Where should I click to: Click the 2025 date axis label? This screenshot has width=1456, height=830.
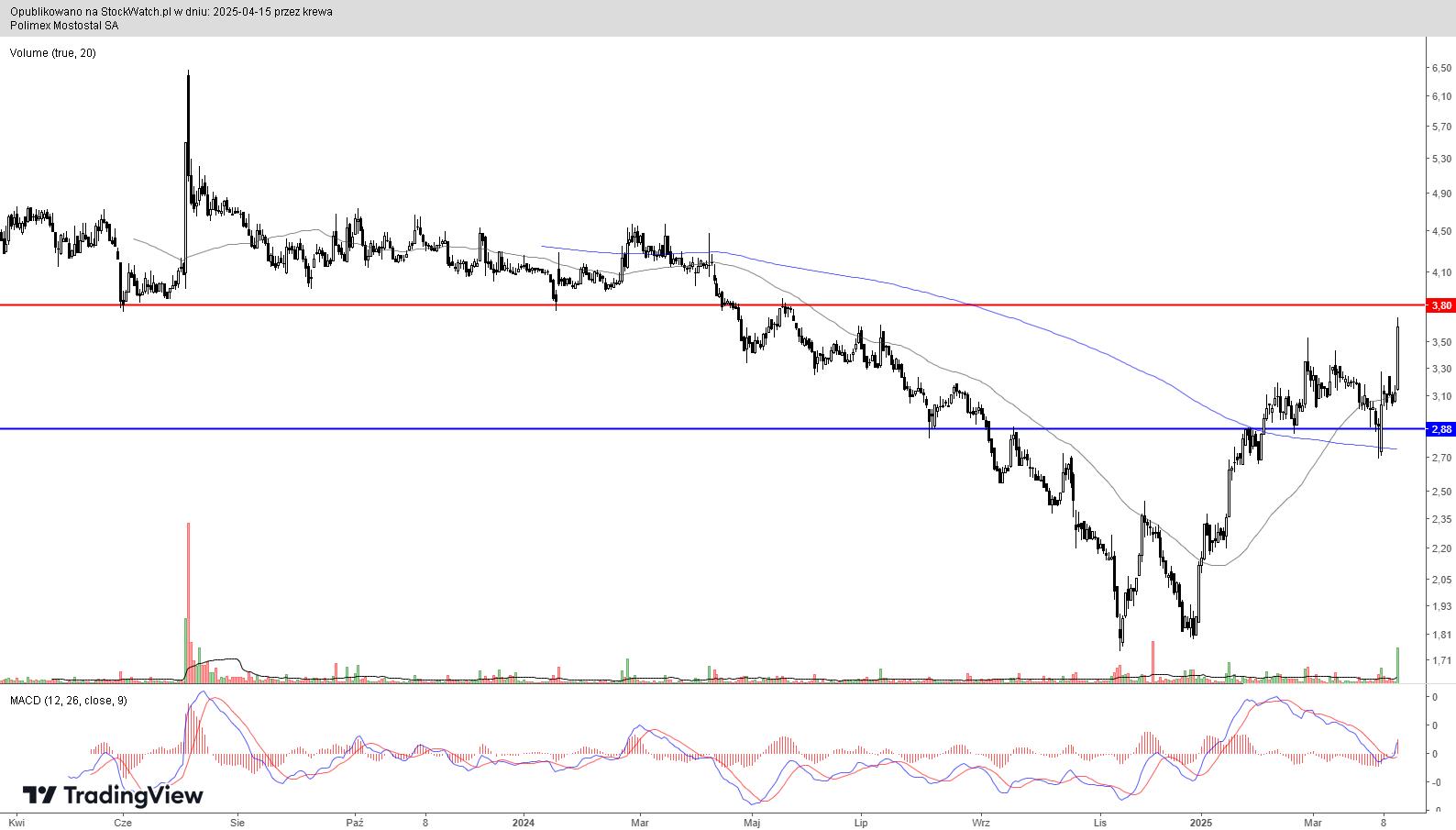pyautogui.click(x=1200, y=823)
